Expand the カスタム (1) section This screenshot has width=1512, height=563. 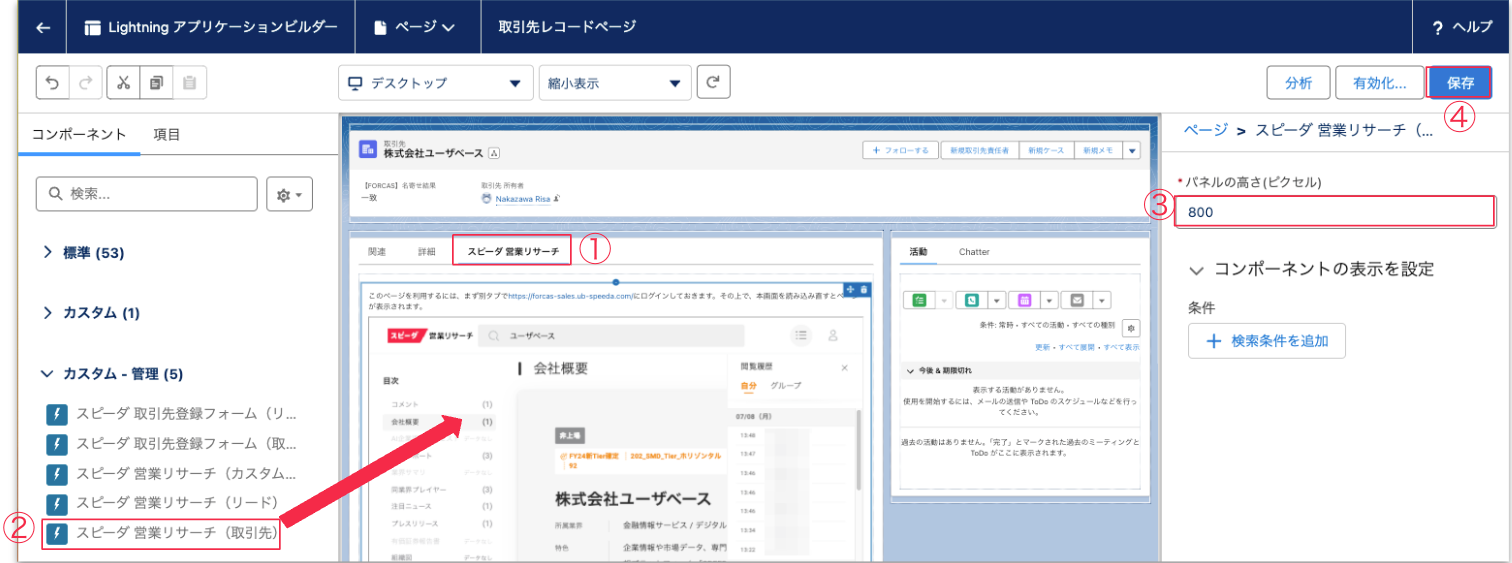[92, 313]
